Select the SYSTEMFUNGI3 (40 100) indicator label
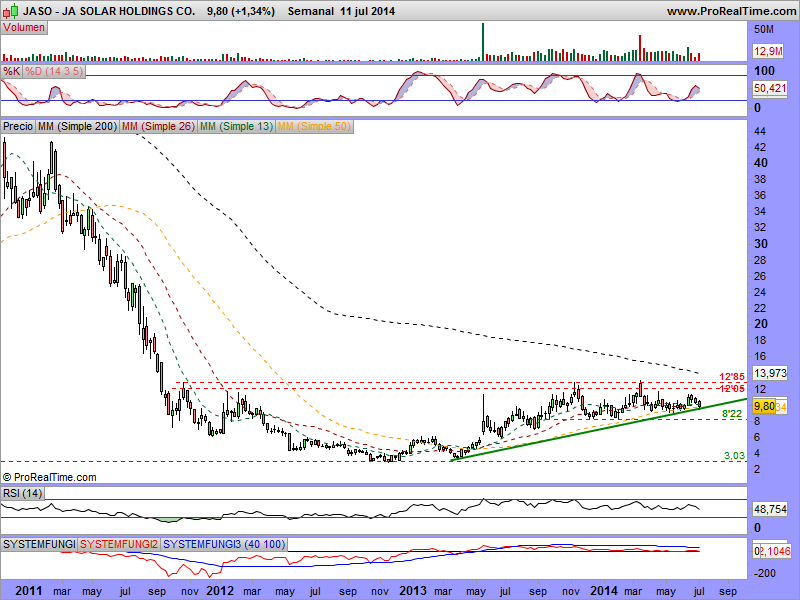Viewport: 800px width, 600px height. point(223,544)
